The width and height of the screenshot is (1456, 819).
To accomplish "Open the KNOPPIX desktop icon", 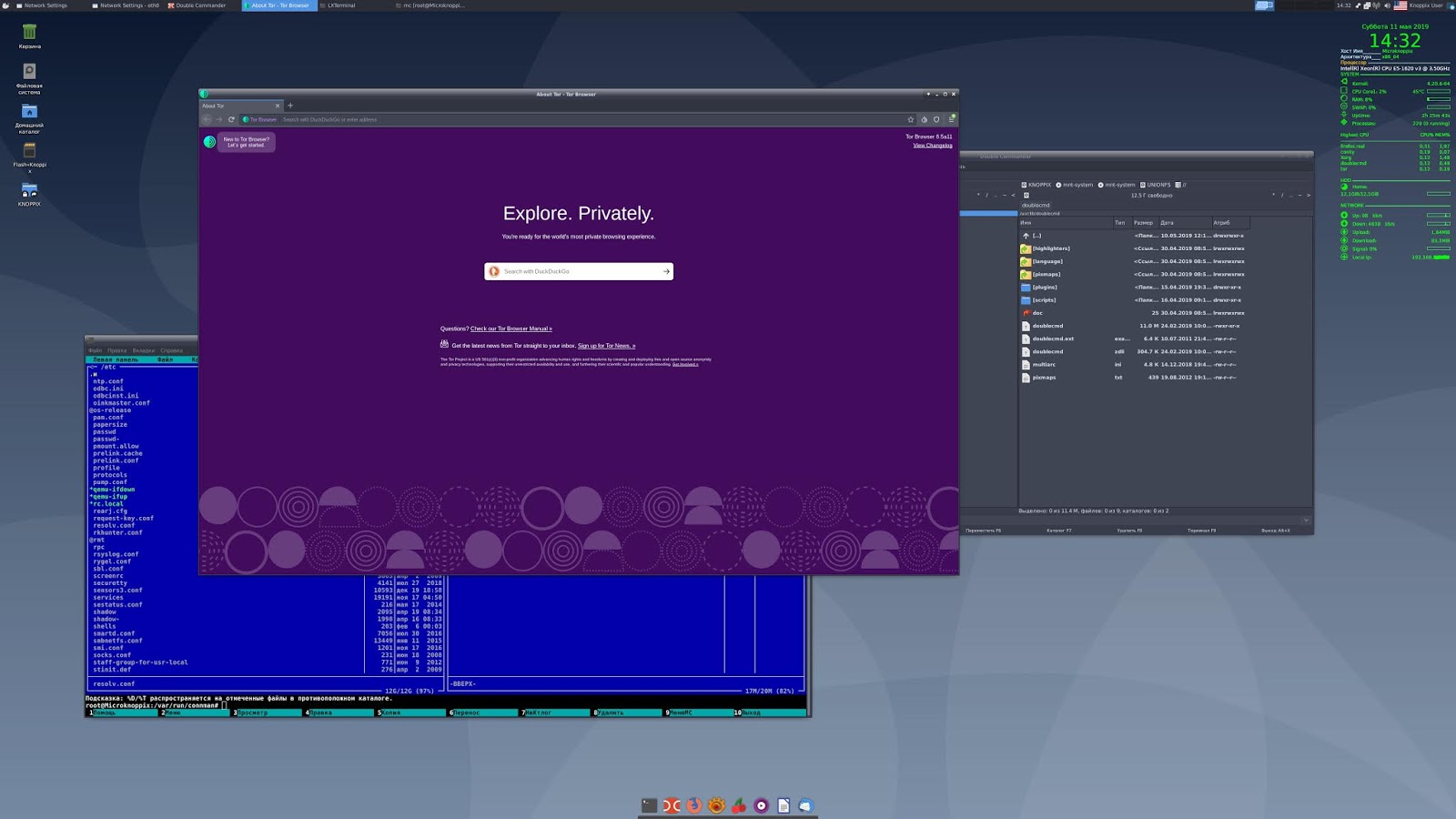I will click(x=29, y=194).
